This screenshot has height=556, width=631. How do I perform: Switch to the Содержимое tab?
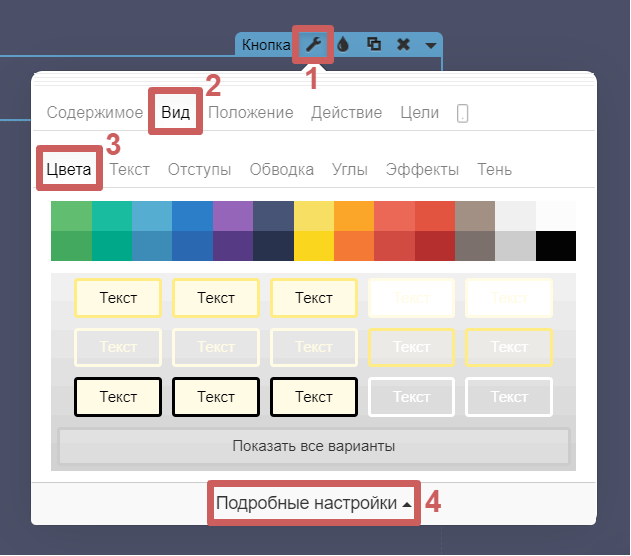coord(95,112)
